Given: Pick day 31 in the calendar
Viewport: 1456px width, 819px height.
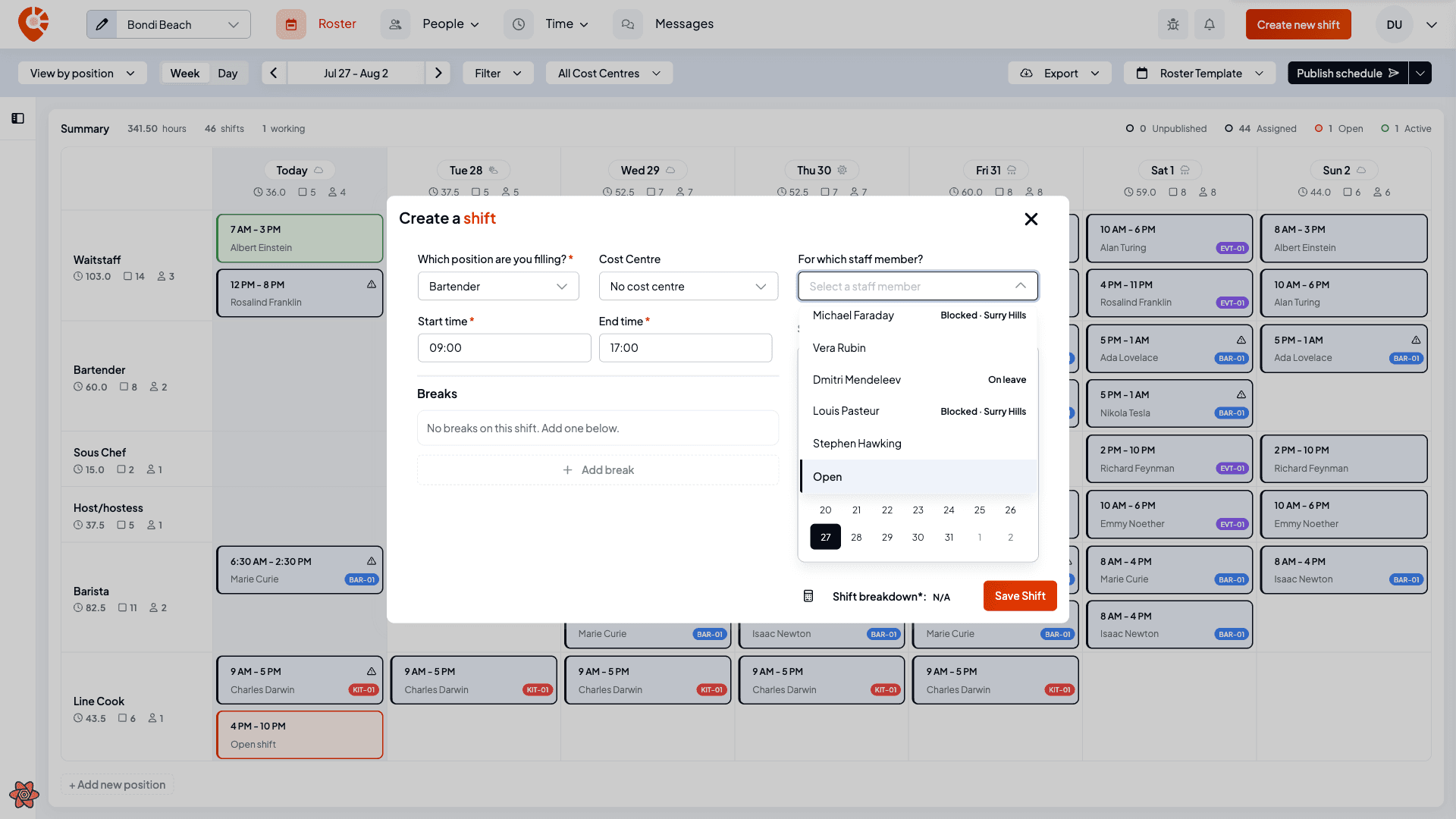Looking at the screenshot, I should coord(949,537).
